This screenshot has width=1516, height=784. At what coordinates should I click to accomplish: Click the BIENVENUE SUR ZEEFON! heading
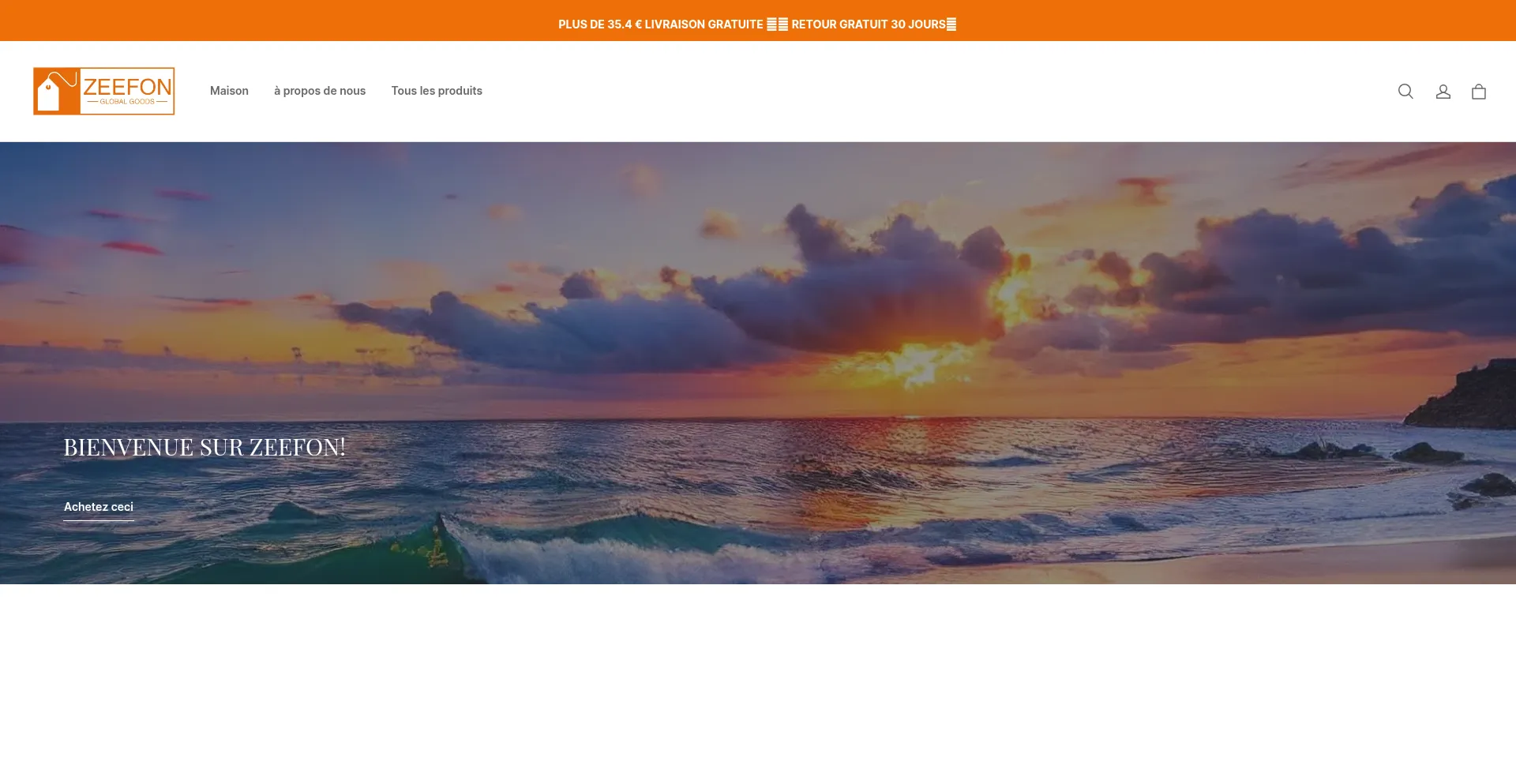coord(205,447)
